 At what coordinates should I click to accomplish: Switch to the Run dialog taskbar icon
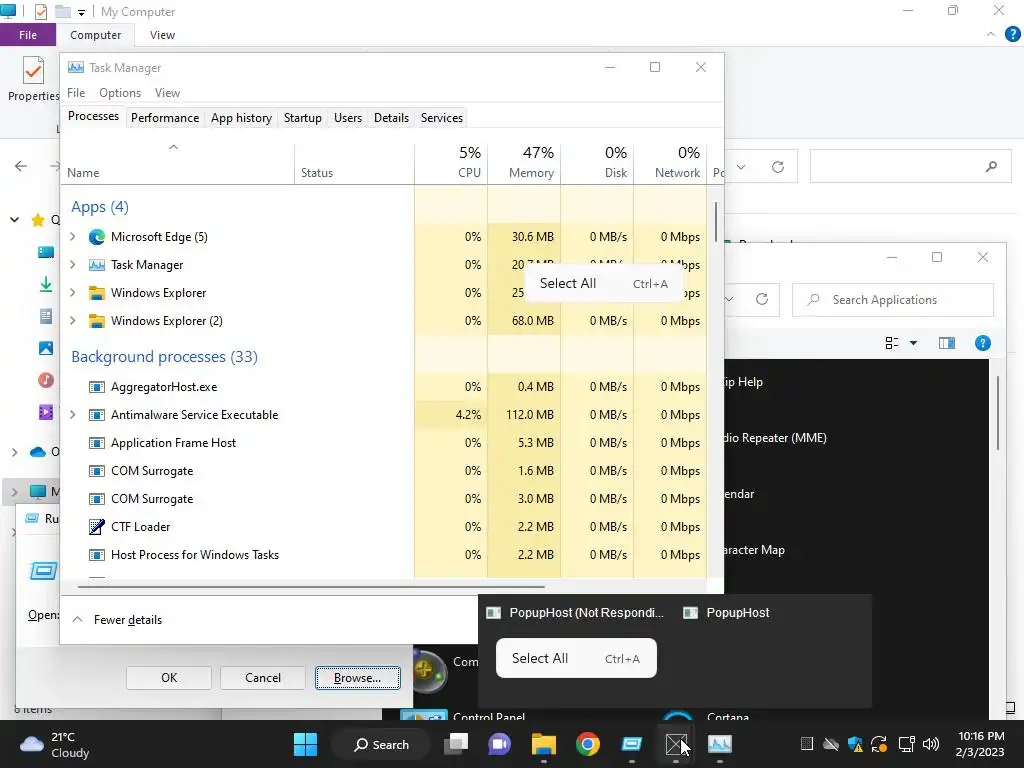pyautogui.click(x=632, y=744)
